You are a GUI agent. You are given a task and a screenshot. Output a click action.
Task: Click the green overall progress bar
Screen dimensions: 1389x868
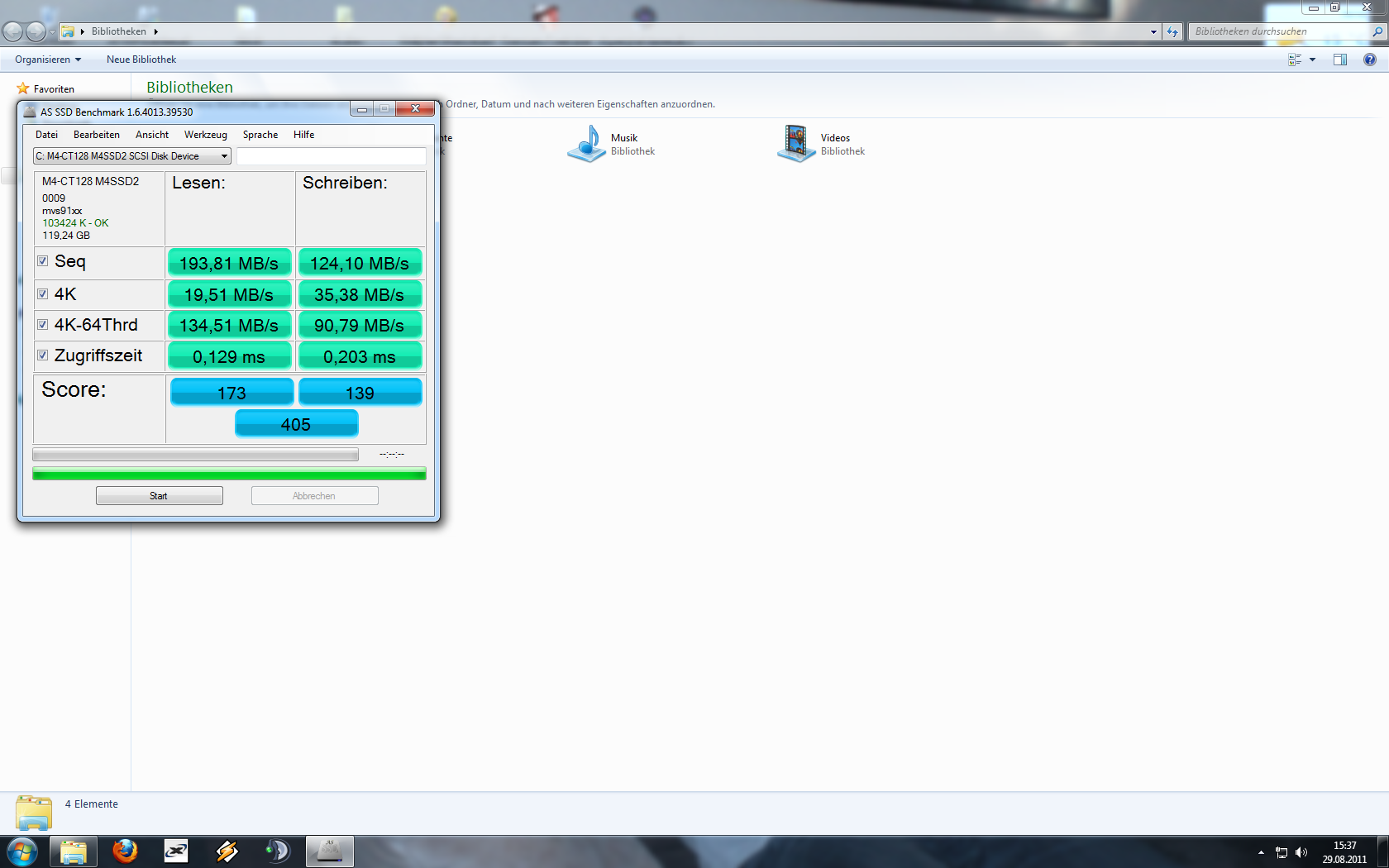tap(229, 474)
